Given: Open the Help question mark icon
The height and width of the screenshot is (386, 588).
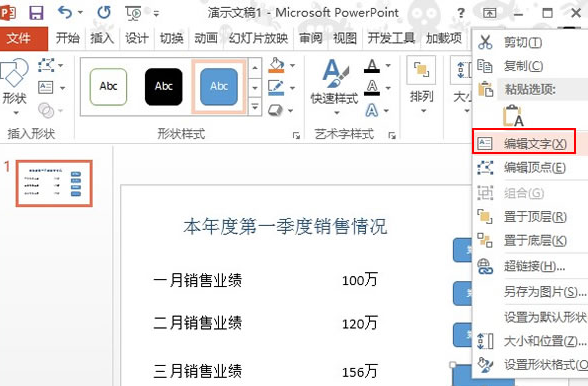Looking at the screenshot, I should coord(461,13).
